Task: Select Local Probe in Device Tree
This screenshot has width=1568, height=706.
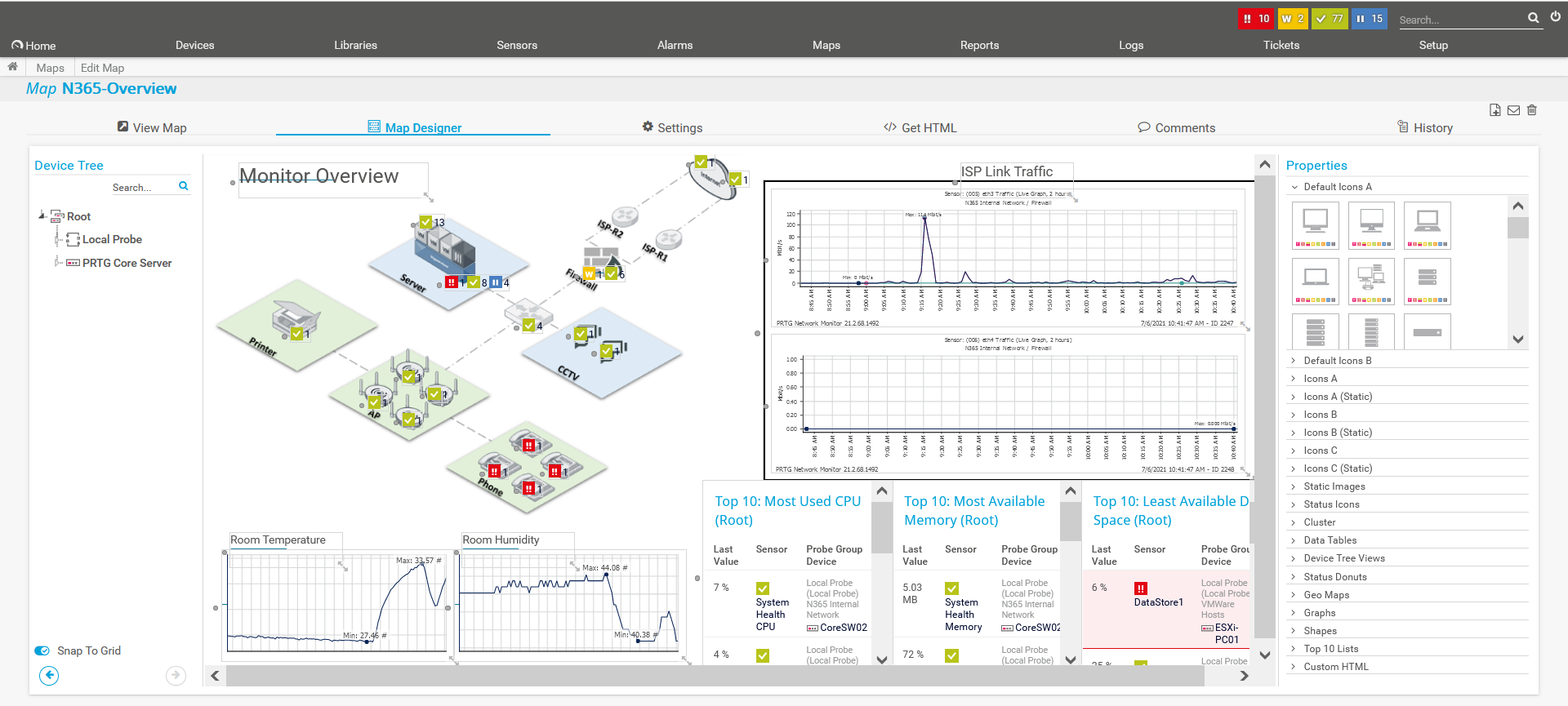Action: click(112, 239)
